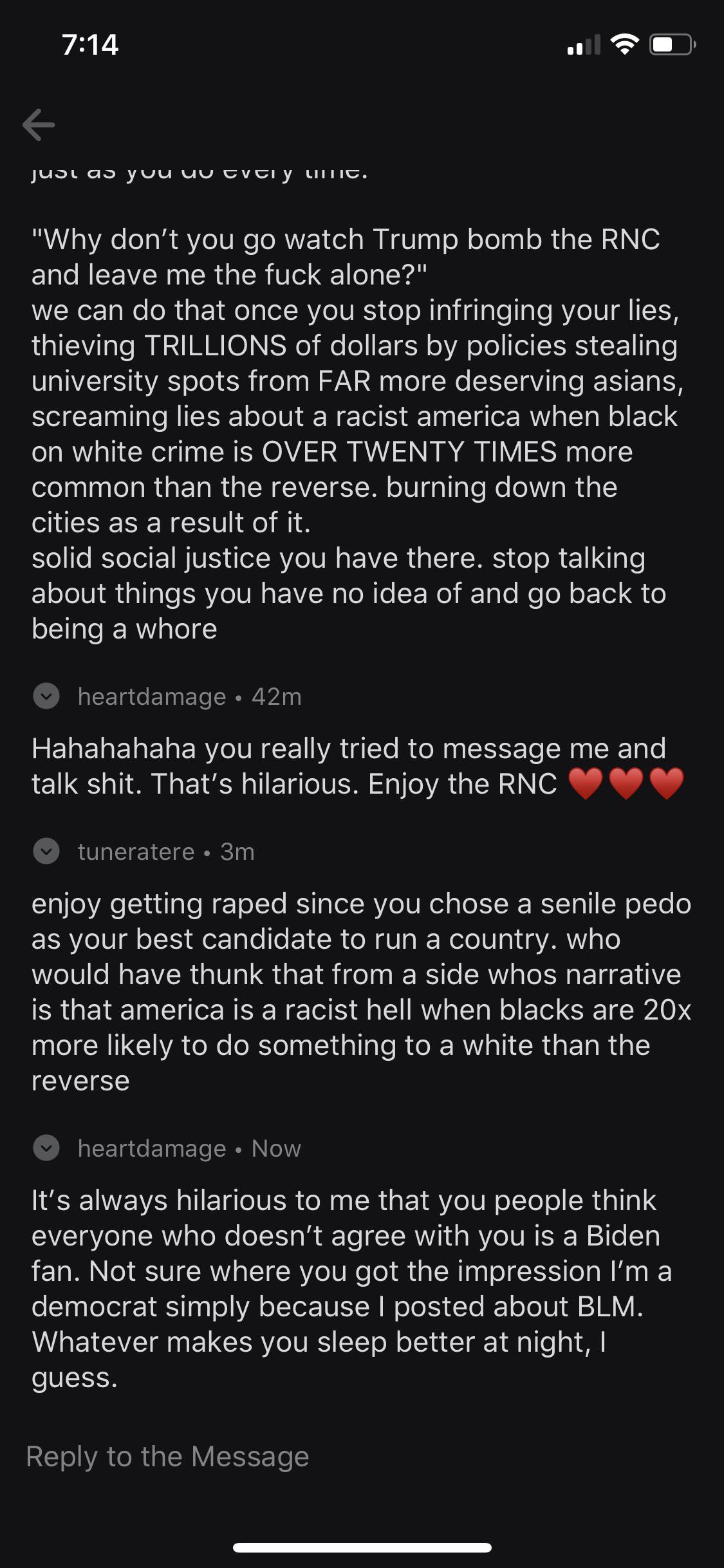Viewport: 724px width, 1568px height.
Task: Collapse heartdamage's 42m message
Action: 46,696
